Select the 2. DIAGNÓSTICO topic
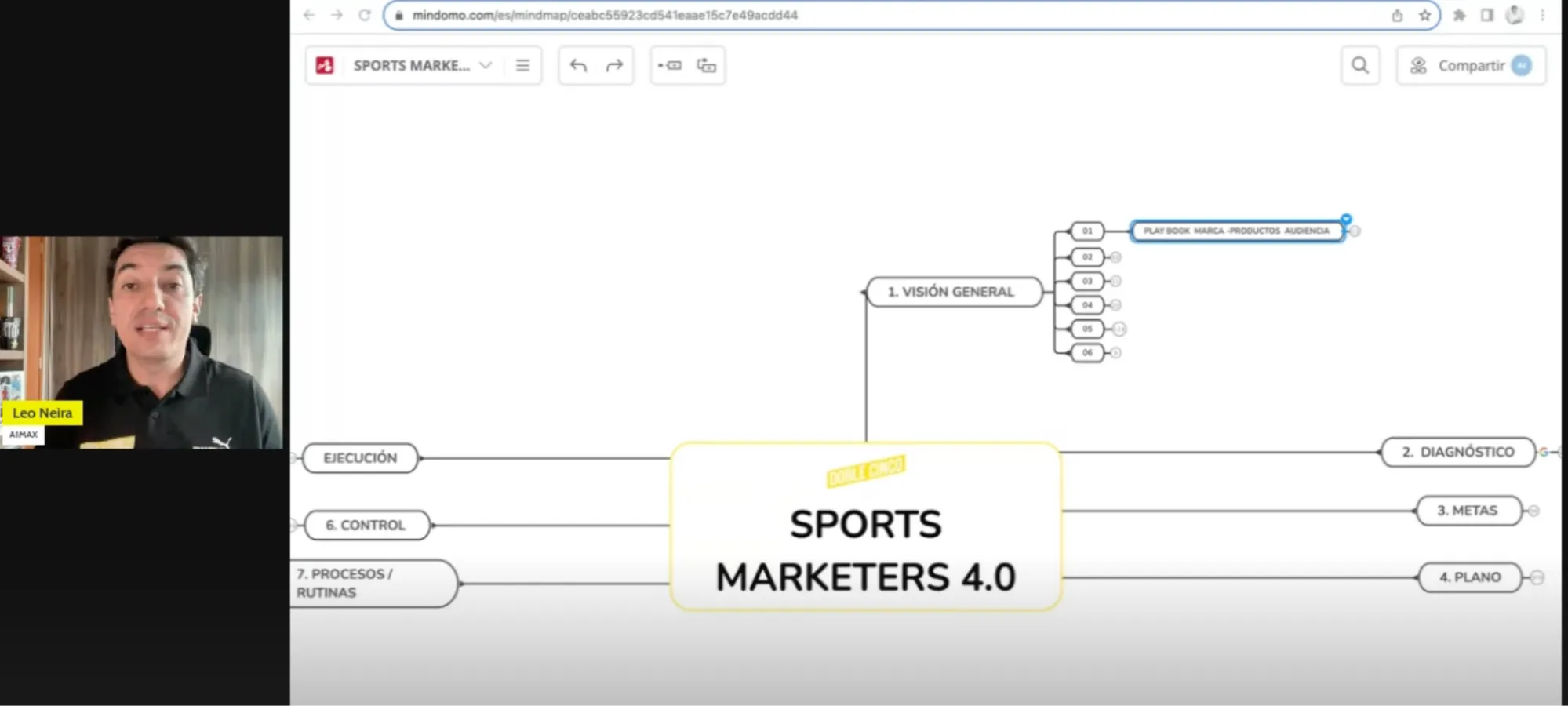The width and height of the screenshot is (1568, 706). 1457,453
